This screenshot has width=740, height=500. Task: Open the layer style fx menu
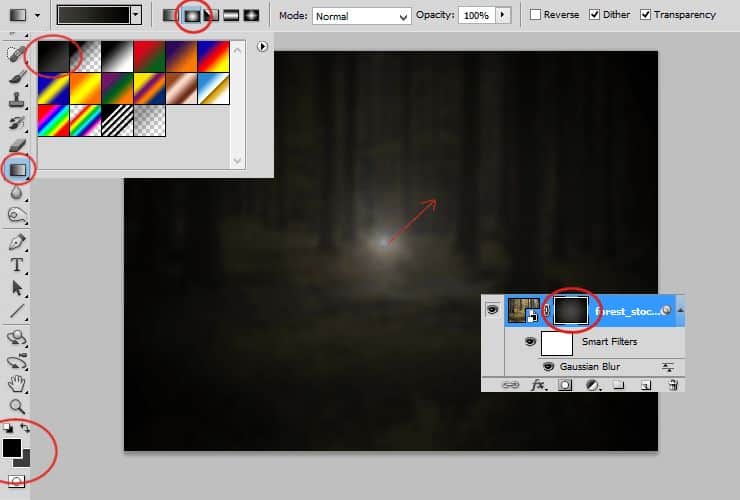pos(538,384)
